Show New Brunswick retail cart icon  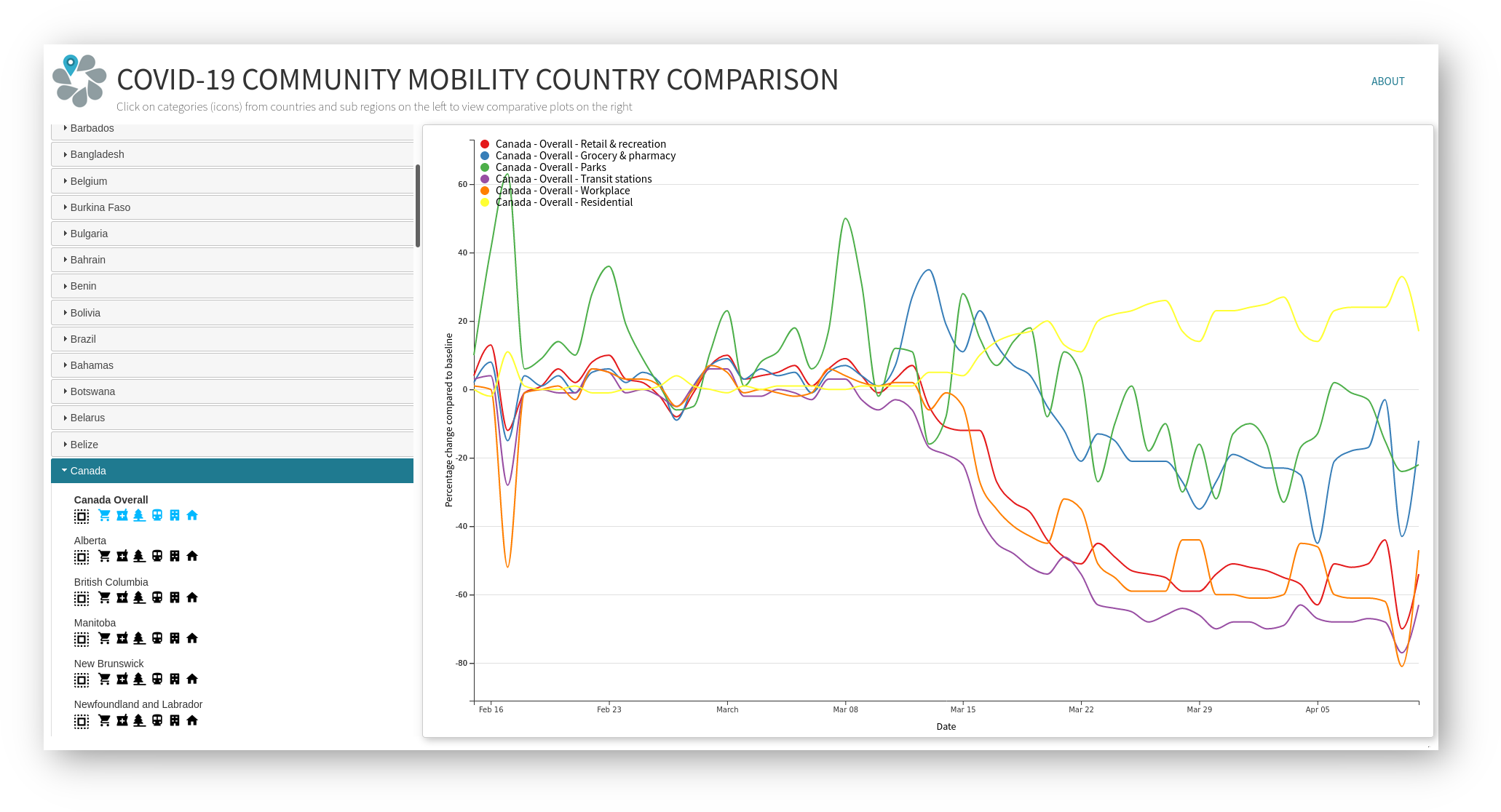pos(105,679)
